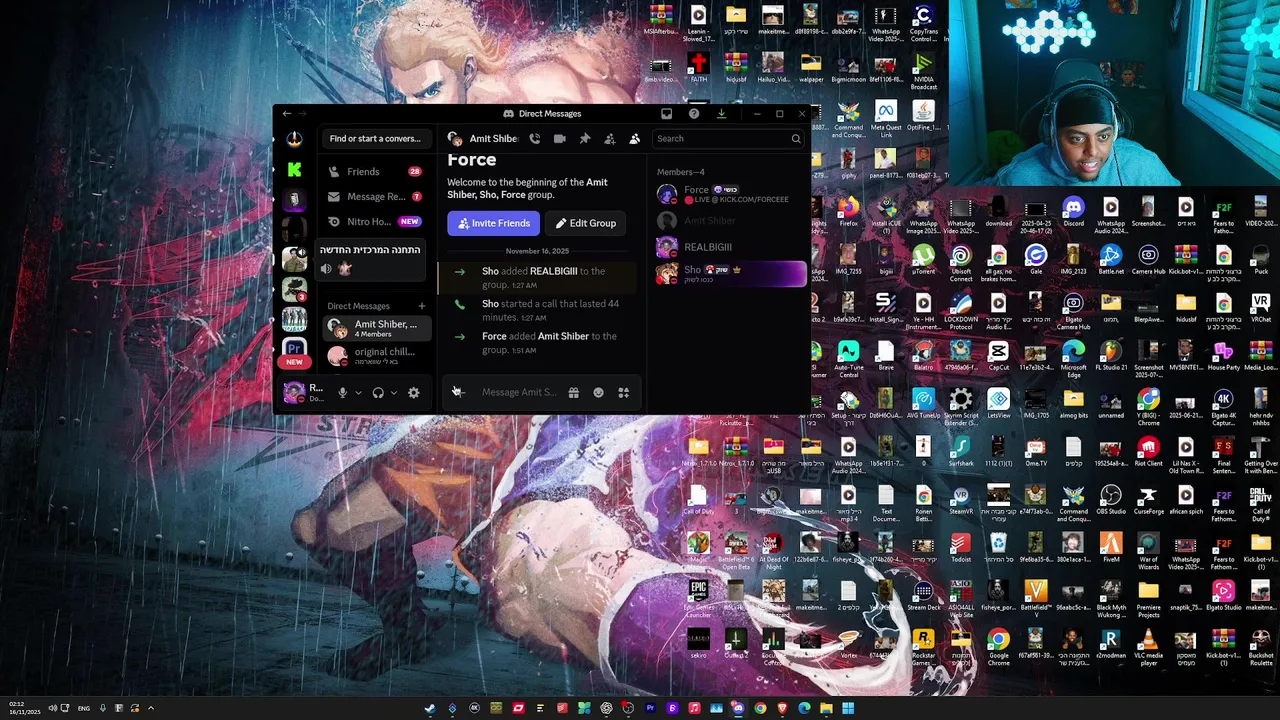
Task: Open gift picker in message bar
Action: pos(574,393)
